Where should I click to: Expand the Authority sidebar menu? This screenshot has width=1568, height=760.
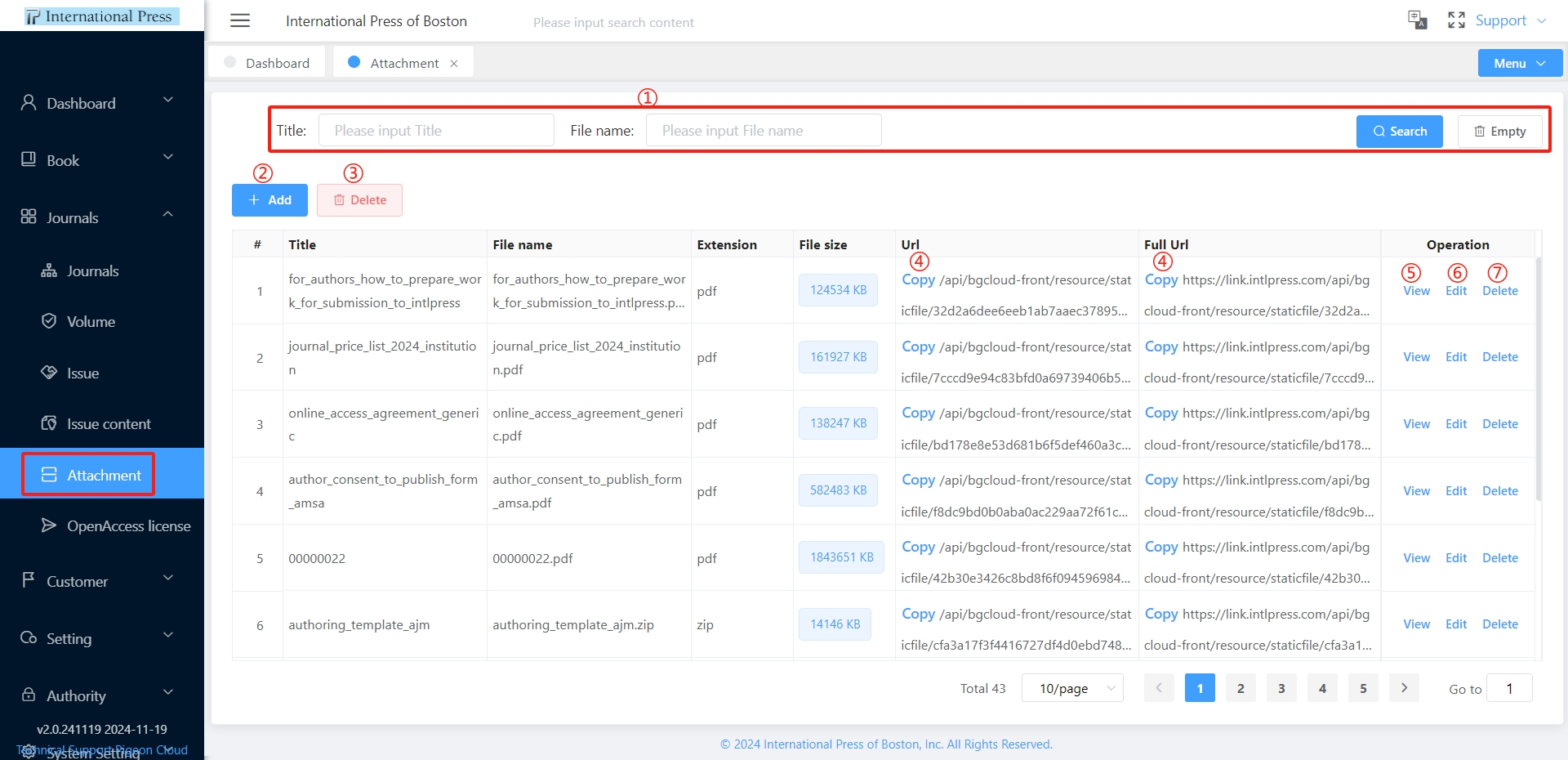click(168, 692)
